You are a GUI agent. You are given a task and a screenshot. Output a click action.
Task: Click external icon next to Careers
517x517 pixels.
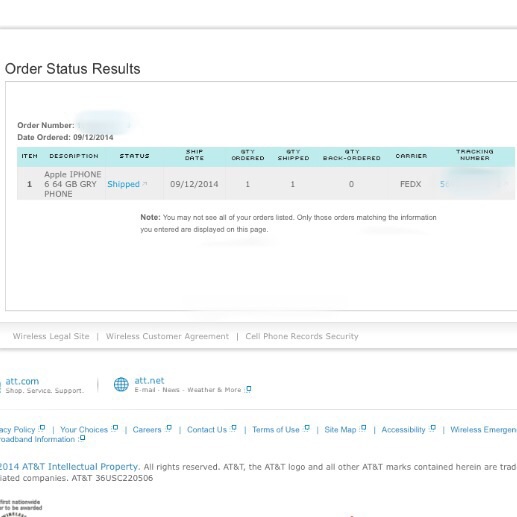pos(169,428)
